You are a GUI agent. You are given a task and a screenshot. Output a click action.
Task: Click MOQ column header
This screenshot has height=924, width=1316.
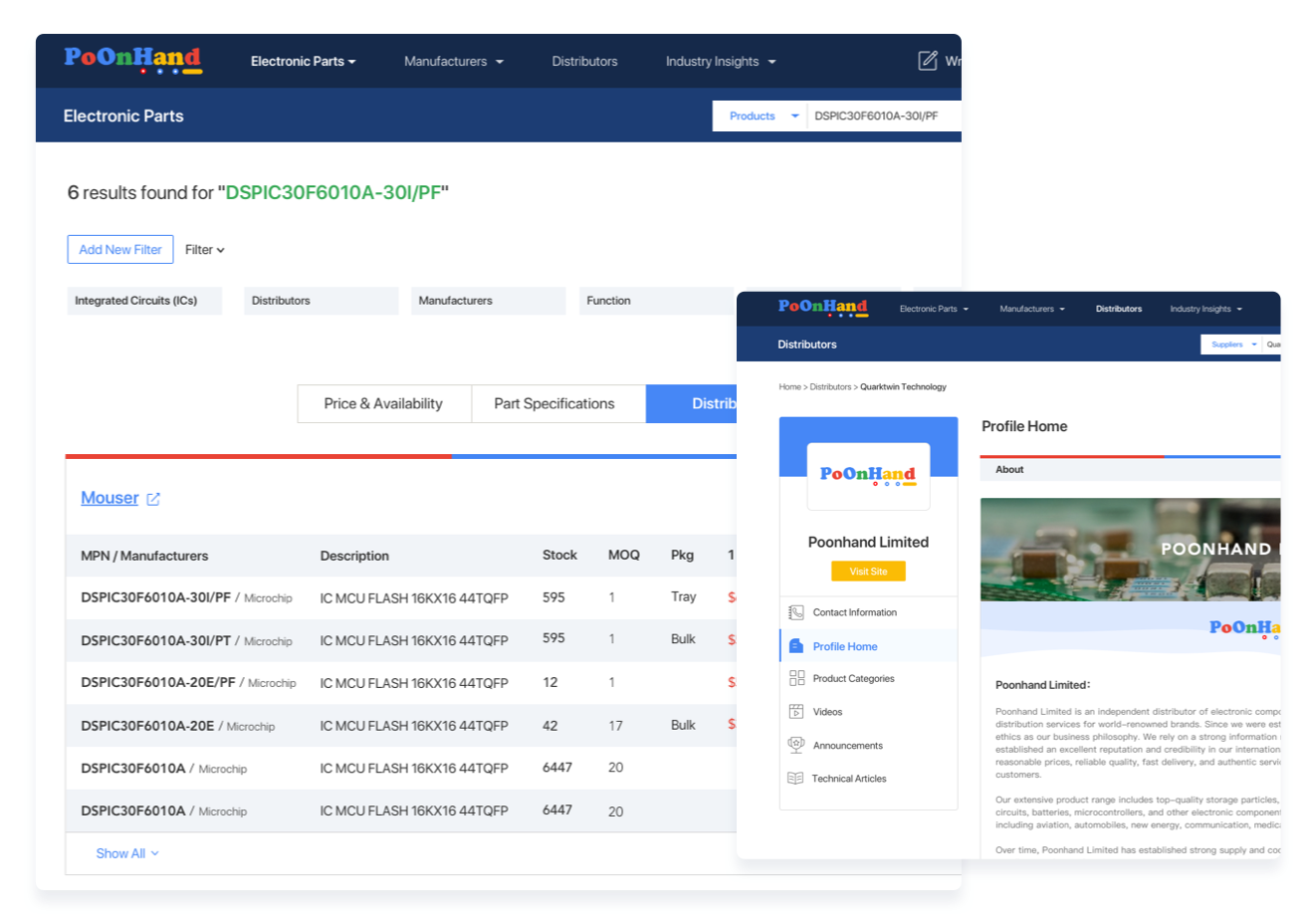click(624, 555)
